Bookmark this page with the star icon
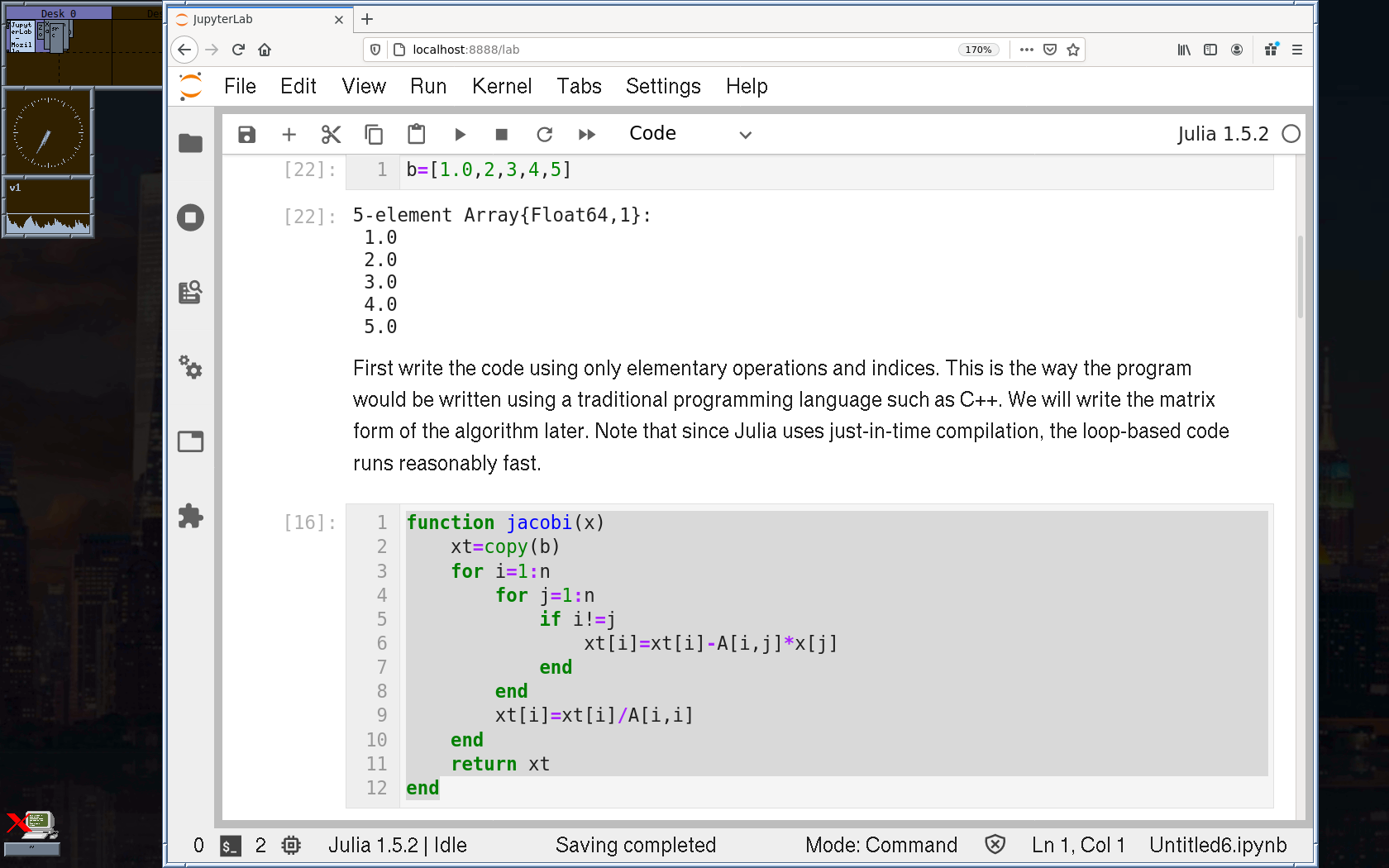Screen dimensions: 1389x868 pos(1073,50)
